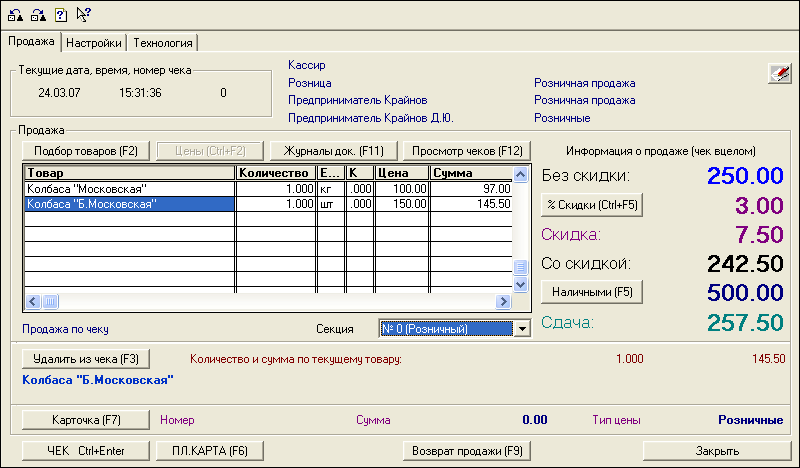Viewport: 800px width, 468px height.
Task: Open the help question-mark icon
Action: [61, 15]
